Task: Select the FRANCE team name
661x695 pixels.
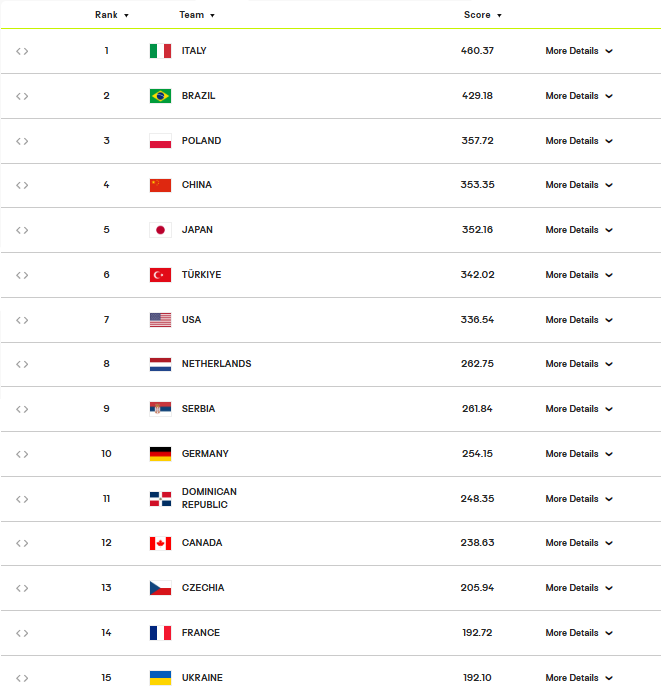Action: [201, 633]
